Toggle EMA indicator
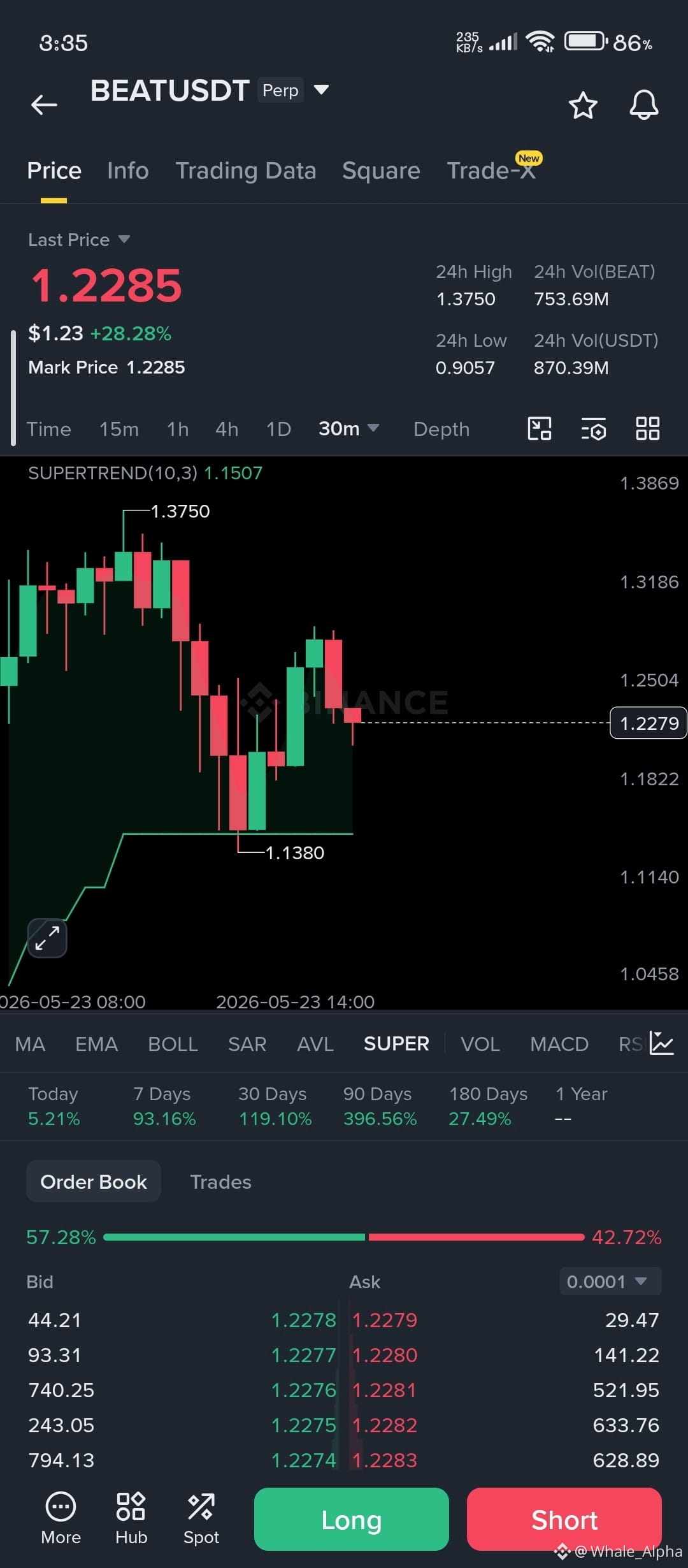This screenshot has height=1568, width=688. coord(96,1044)
